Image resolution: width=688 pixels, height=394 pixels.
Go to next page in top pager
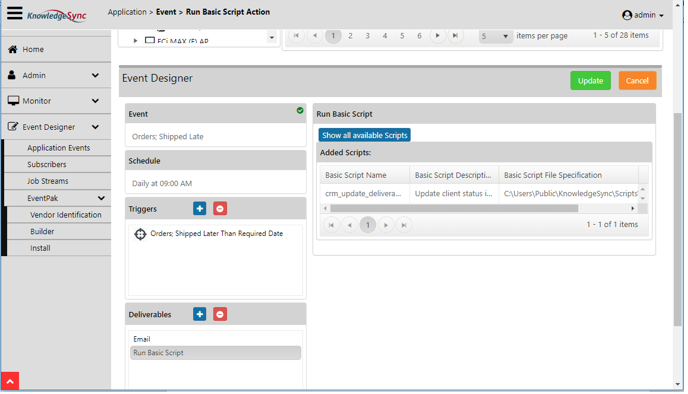point(437,36)
